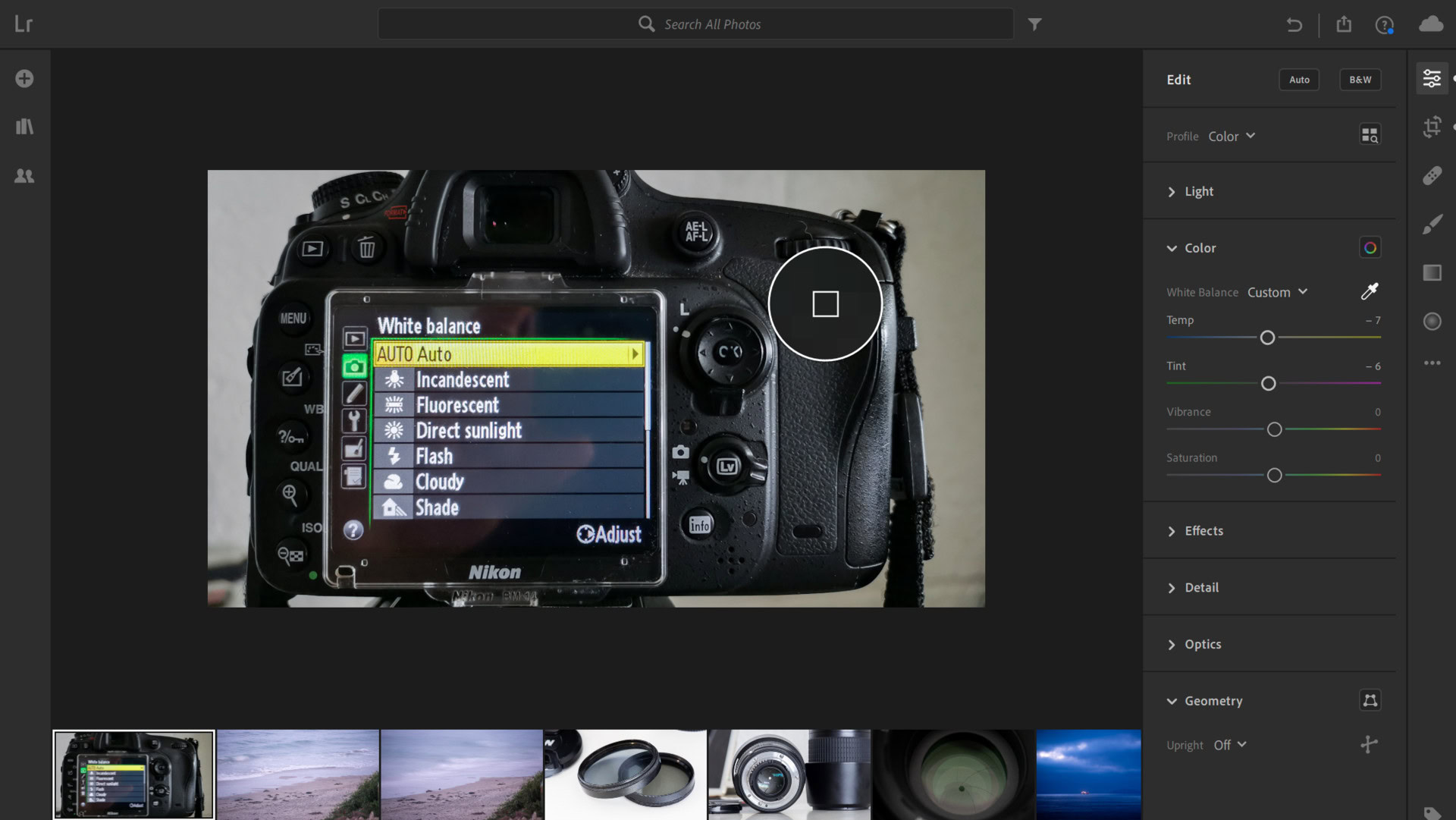Click the Healing Brush tool icon
The height and width of the screenshot is (820, 1456).
click(x=1433, y=175)
